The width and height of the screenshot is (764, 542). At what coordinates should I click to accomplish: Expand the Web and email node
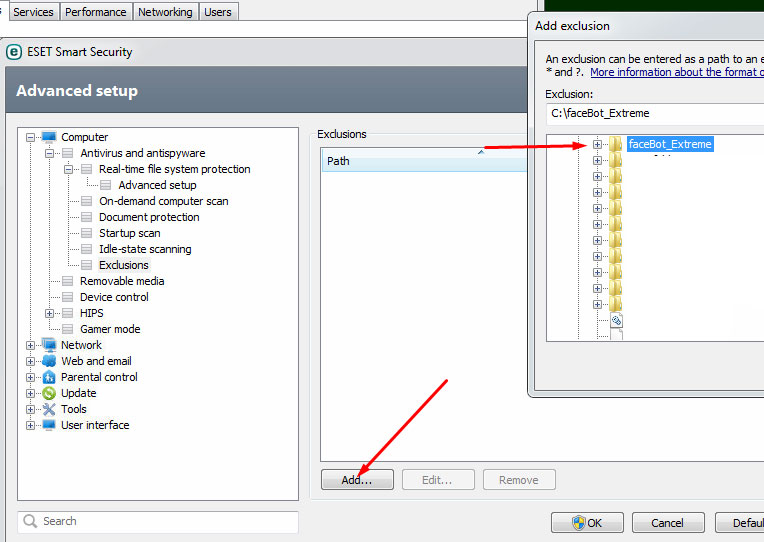(30, 361)
